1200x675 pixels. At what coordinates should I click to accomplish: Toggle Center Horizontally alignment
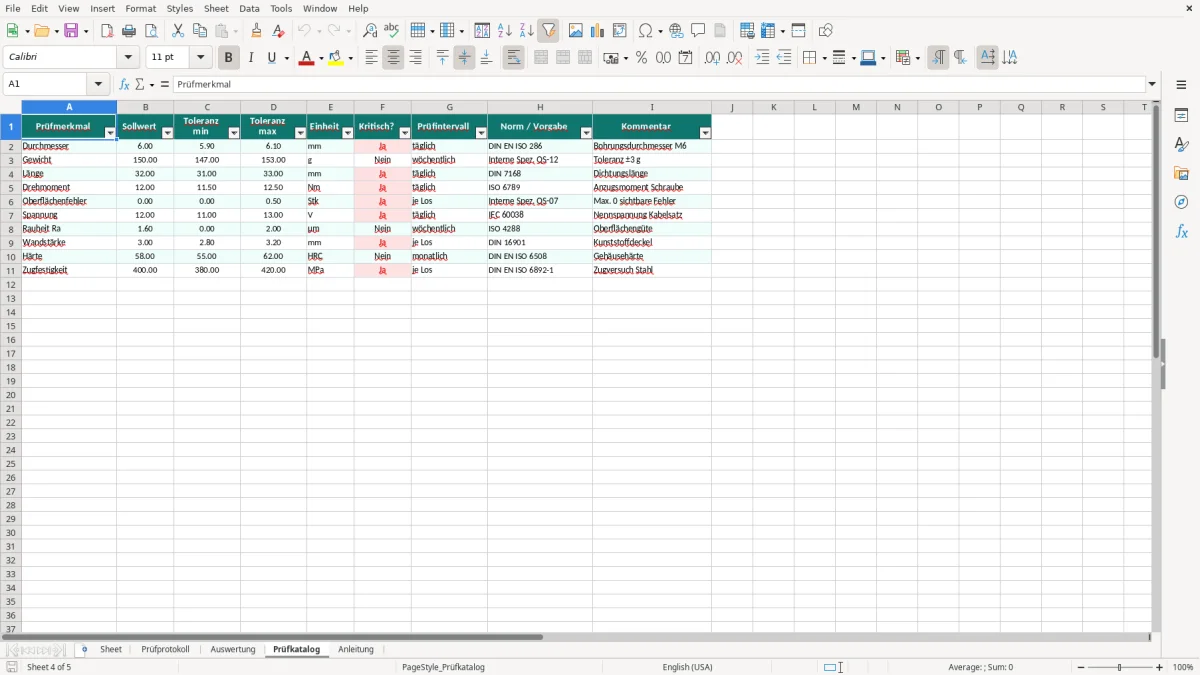393,58
